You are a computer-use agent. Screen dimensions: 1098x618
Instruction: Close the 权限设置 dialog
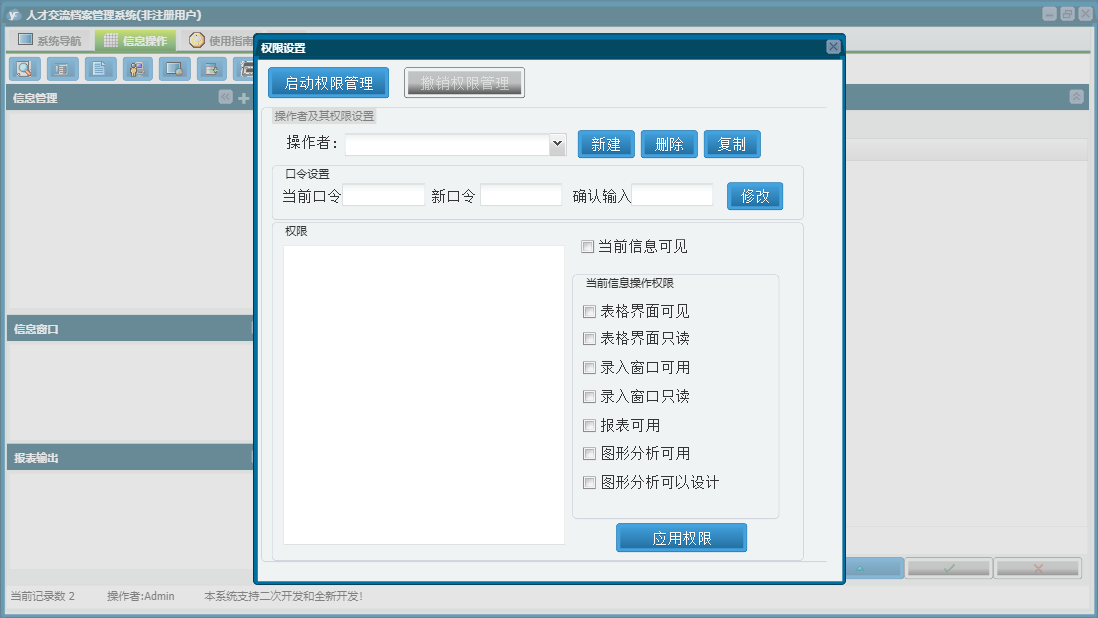833,47
